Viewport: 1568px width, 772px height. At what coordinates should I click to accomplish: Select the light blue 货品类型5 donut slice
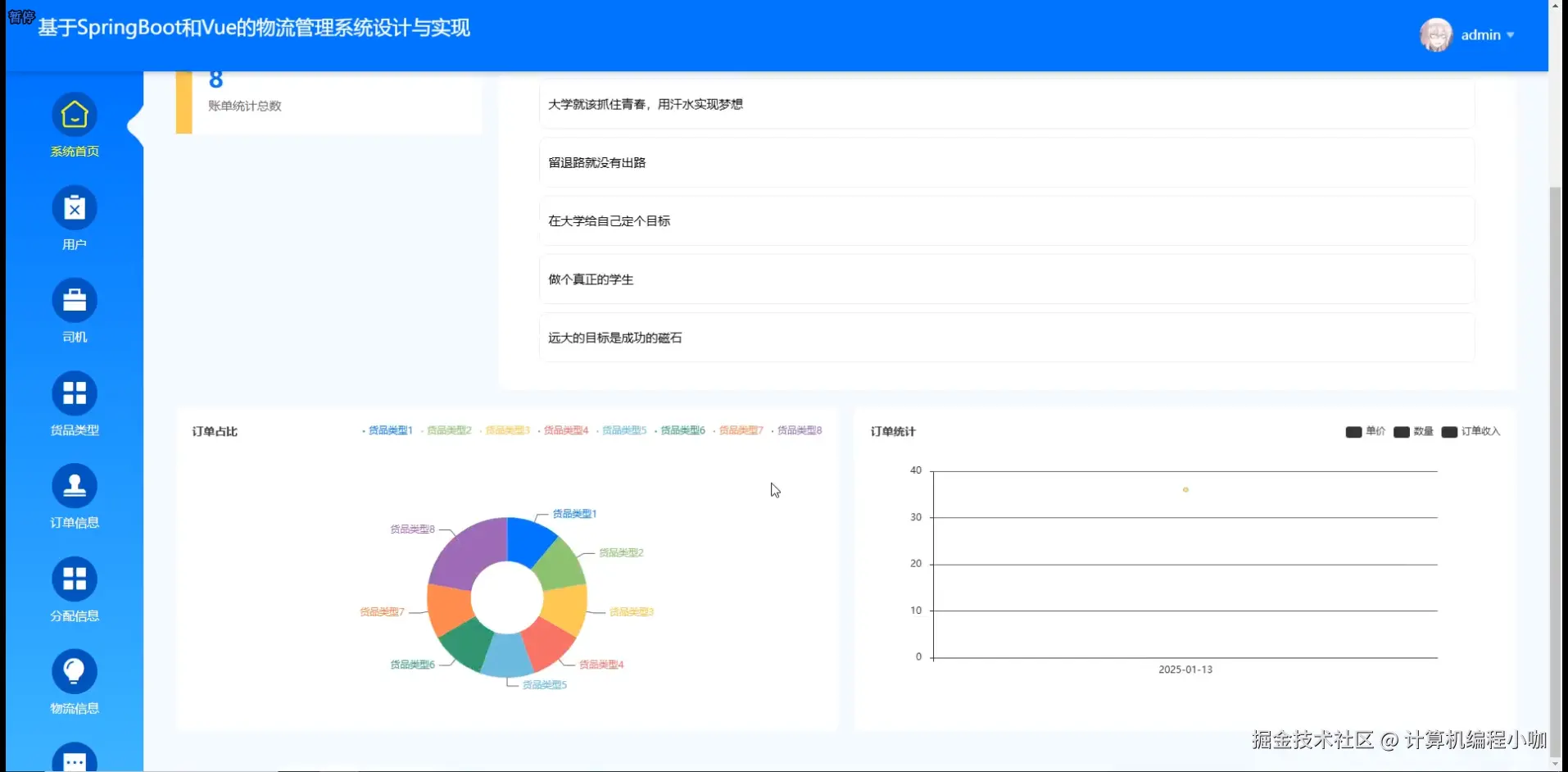click(x=505, y=656)
